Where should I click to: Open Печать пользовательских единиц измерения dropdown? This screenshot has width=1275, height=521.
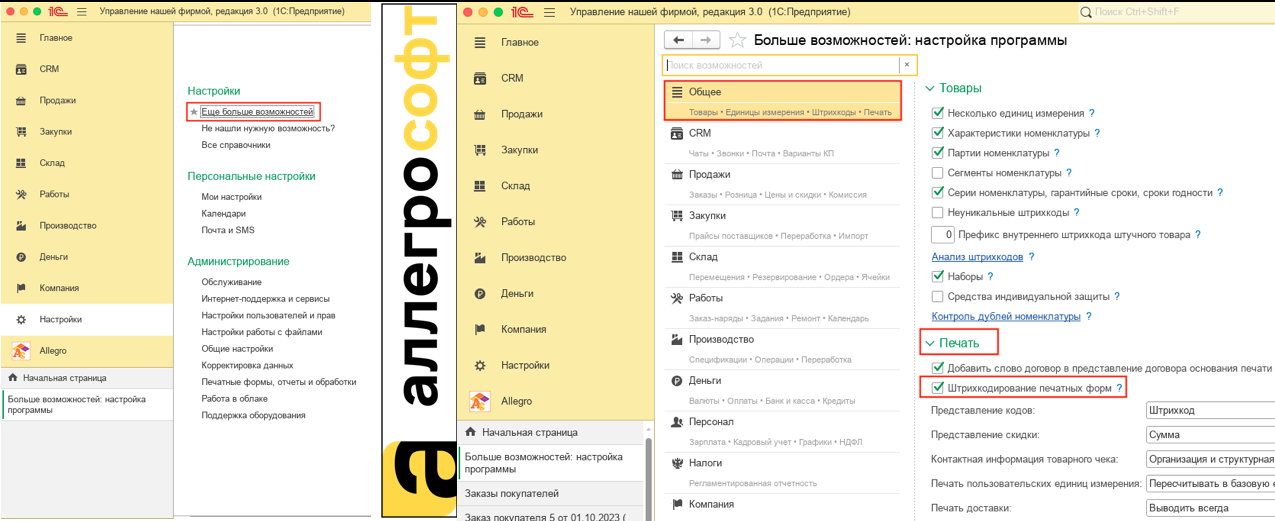pos(1210,484)
